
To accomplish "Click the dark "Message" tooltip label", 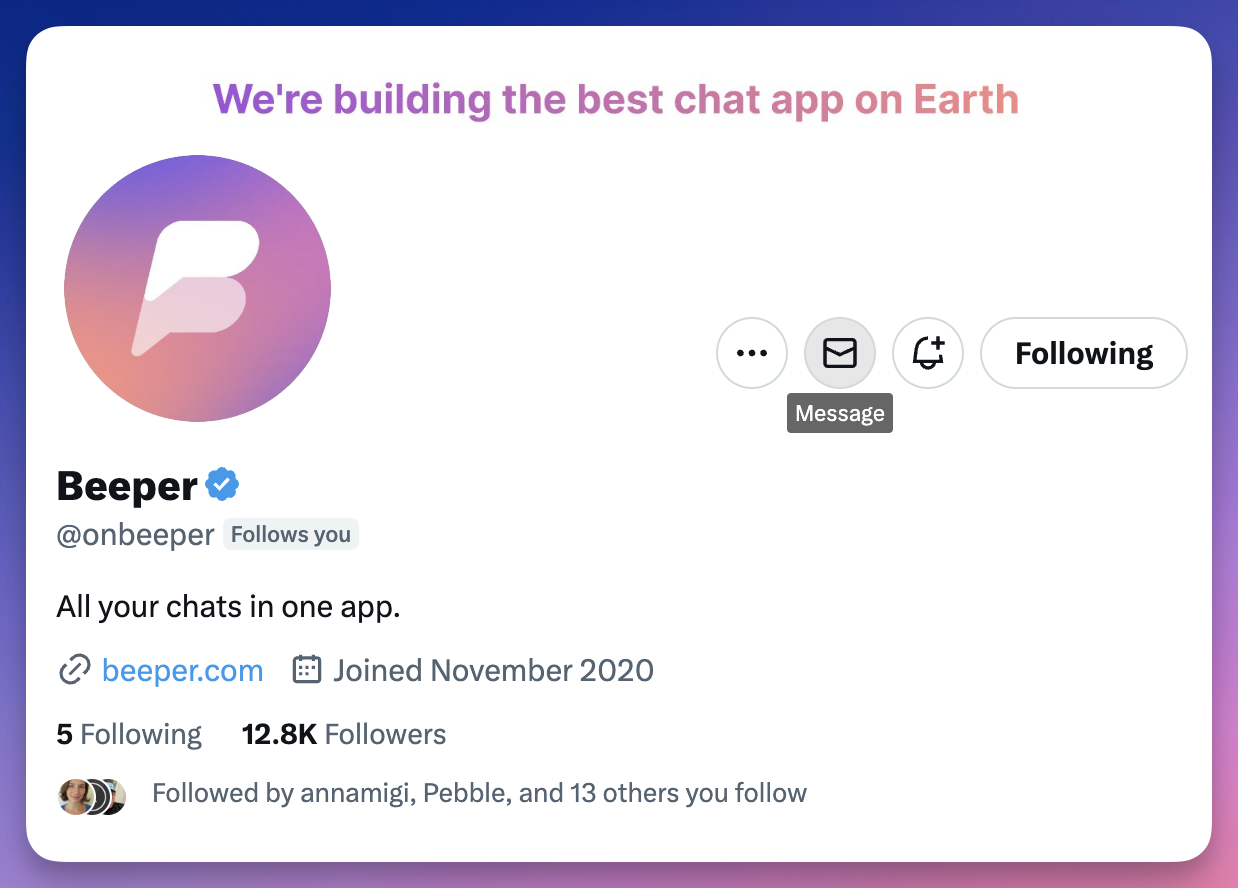I will (x=840, y=414).
